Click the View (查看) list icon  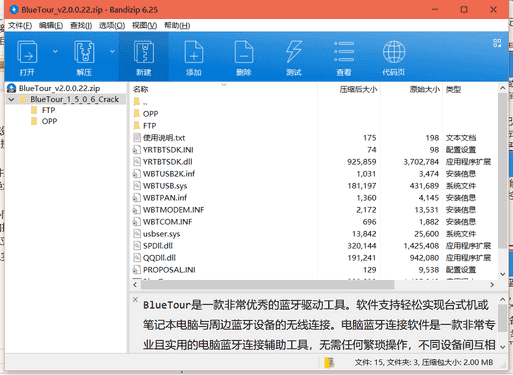(344, 52)
